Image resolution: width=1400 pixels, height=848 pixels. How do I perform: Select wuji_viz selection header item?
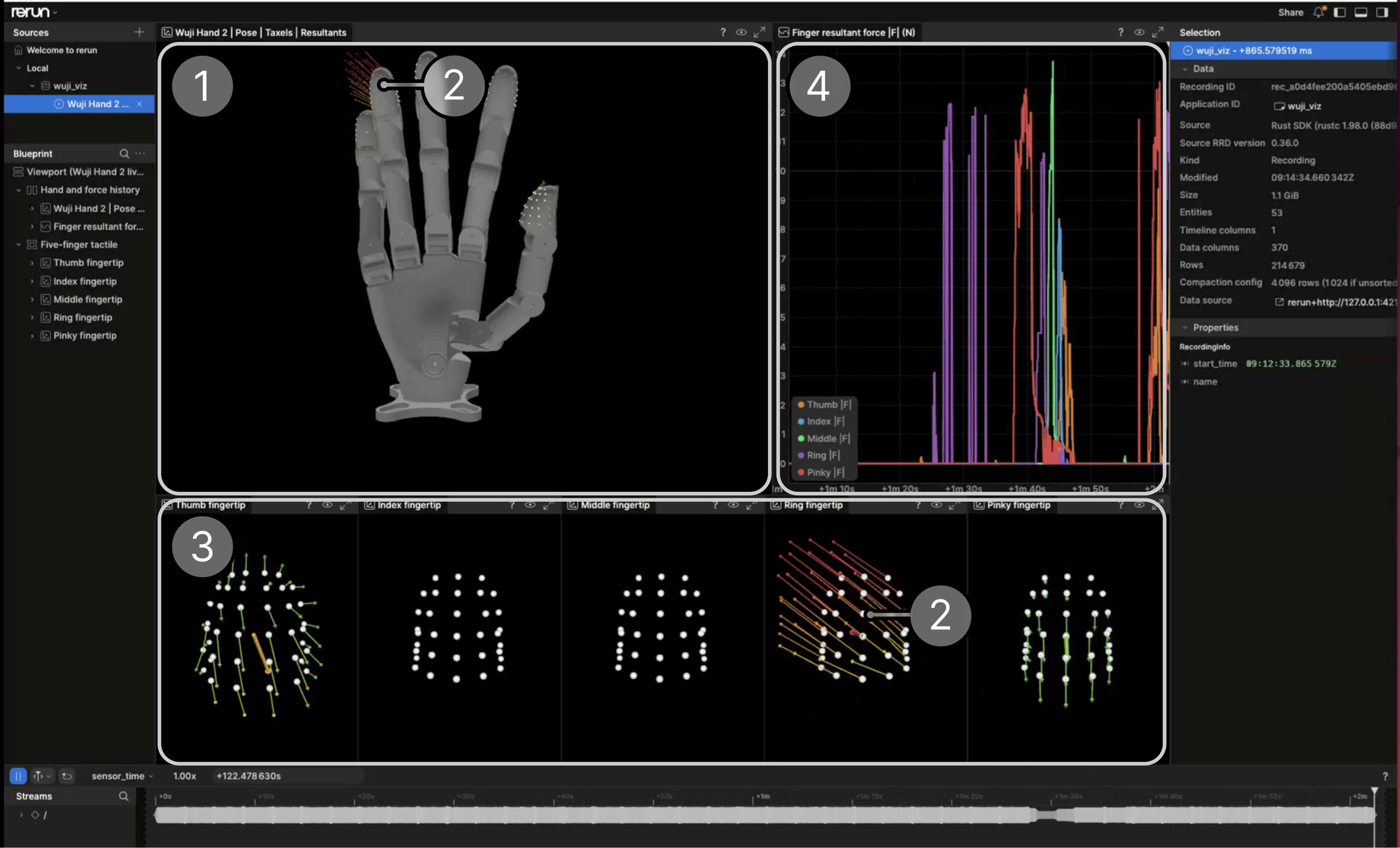pyautogui.click(x=1284, y=51)
